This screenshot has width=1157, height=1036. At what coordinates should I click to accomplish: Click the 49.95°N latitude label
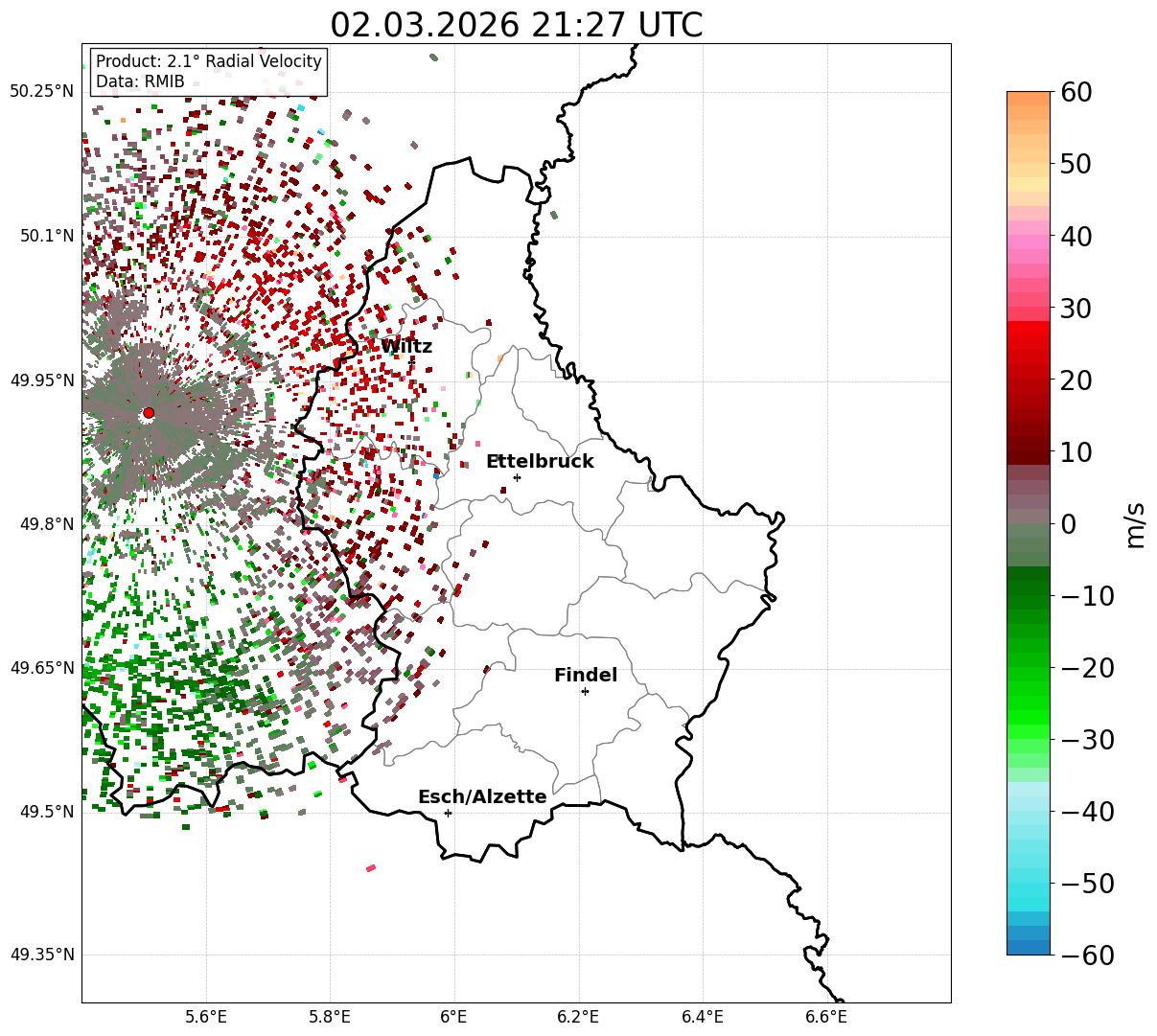point(41,380)
